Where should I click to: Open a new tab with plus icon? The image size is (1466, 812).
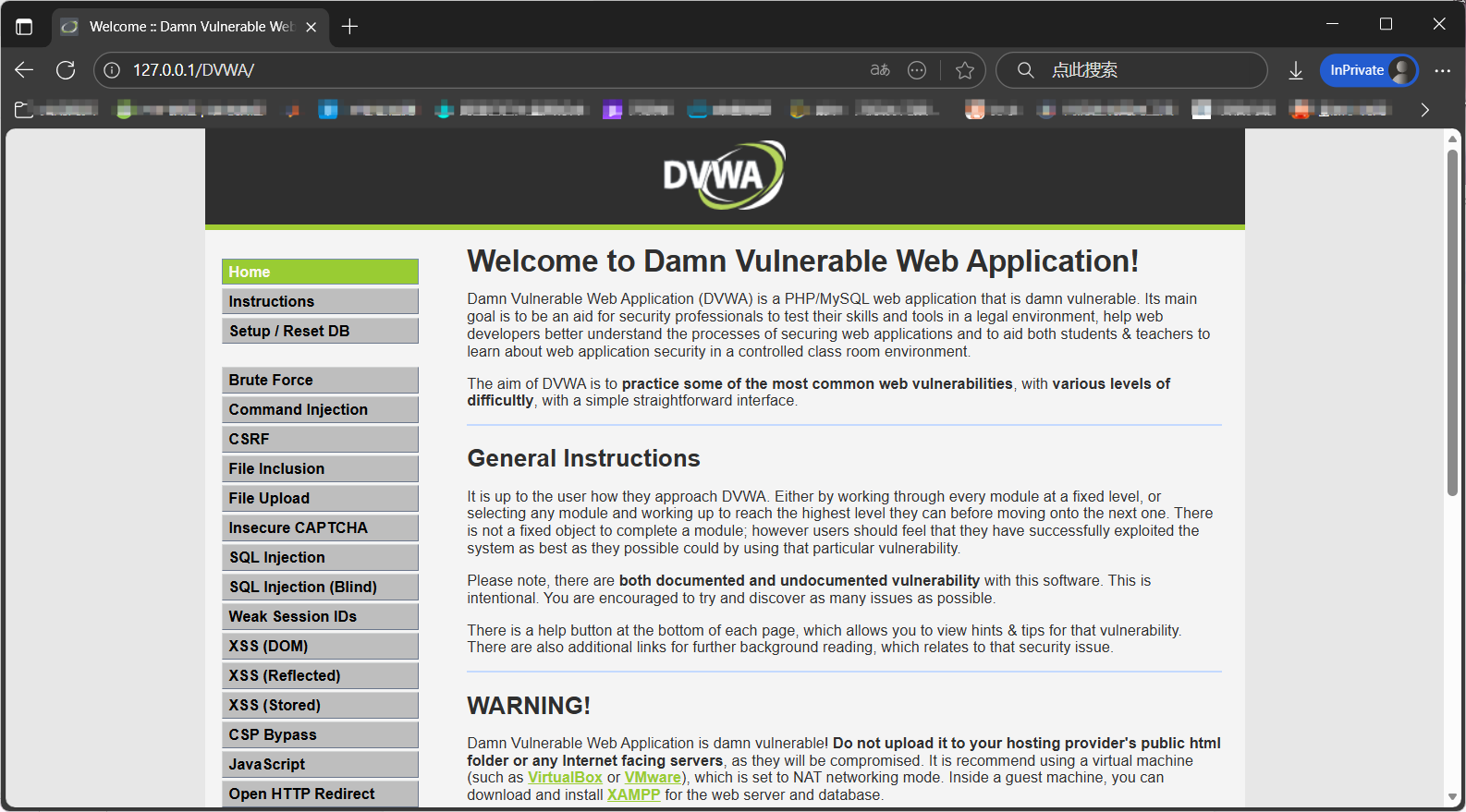349,27
